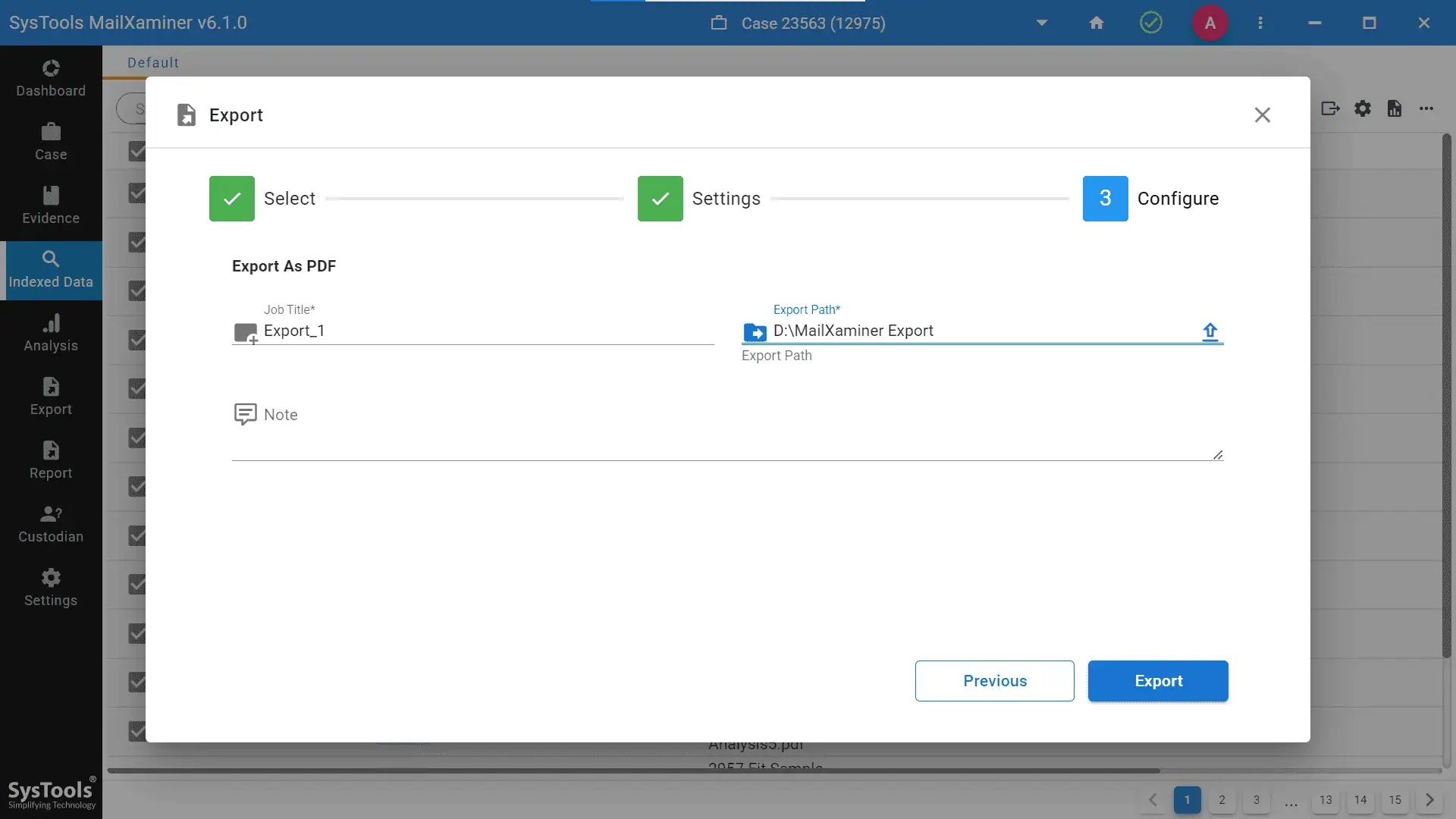Open Settings in the left sidebar
The width and height of the screenshot is (1456, 819).
[51, 588]
